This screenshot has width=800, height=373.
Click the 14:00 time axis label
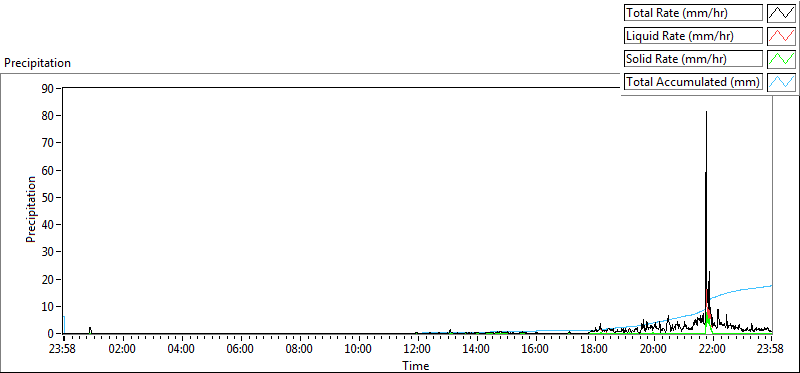point(477,350)
